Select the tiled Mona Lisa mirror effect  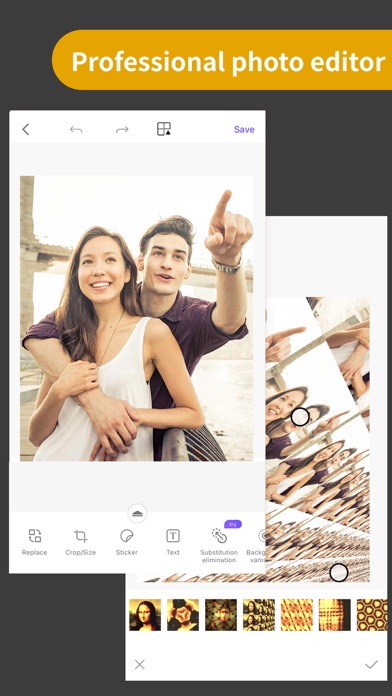pyautogui.click(x=259, y=615)
